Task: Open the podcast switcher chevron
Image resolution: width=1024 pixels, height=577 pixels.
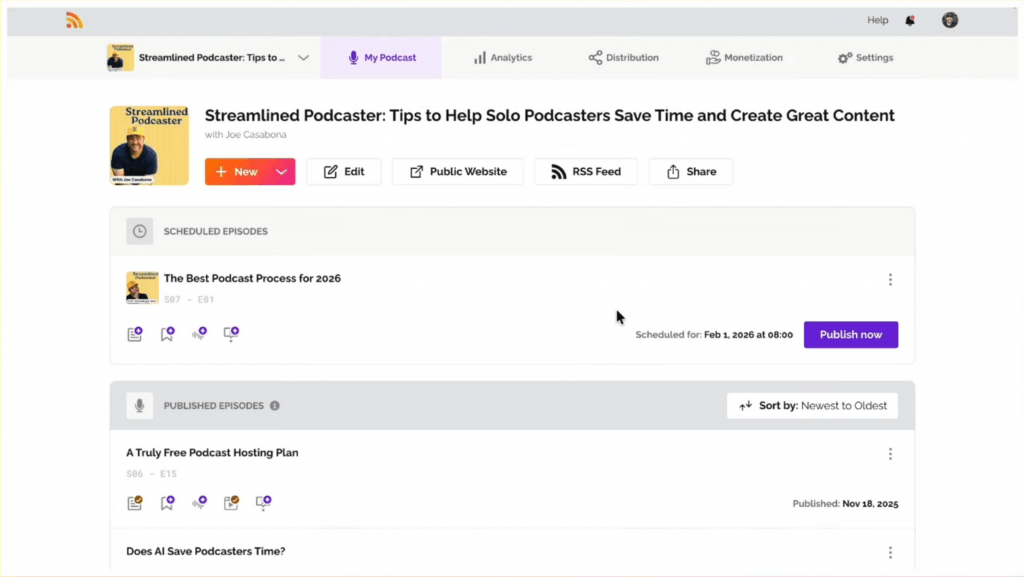Action: click(x=303, y=57)
